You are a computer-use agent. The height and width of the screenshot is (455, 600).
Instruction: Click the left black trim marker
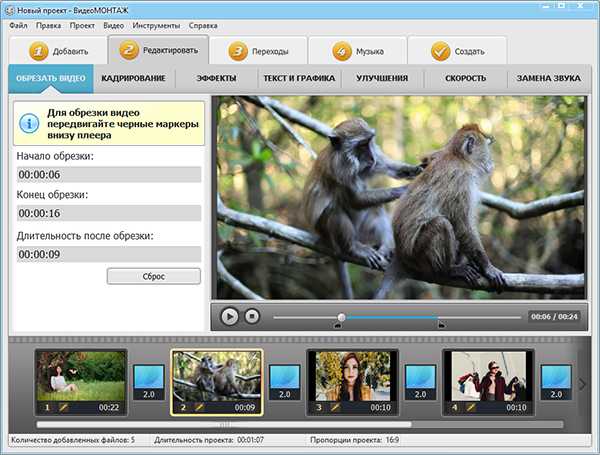(x=337, y=325)
